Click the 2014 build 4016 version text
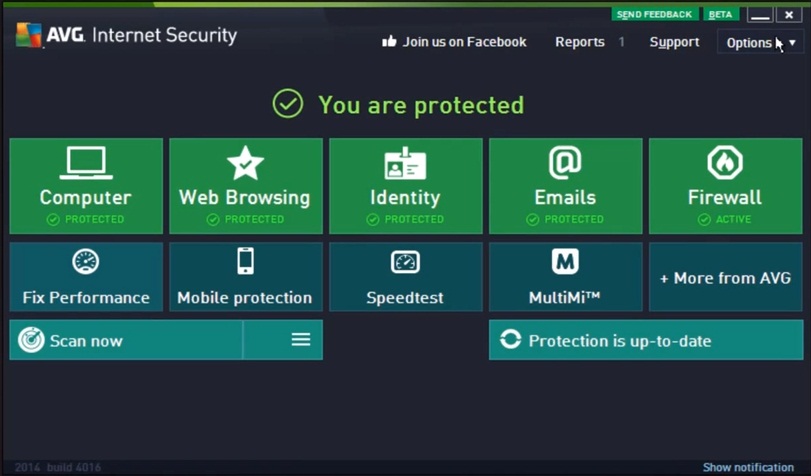The width and height of the screenshot is (811, 476). coord(57,468)
